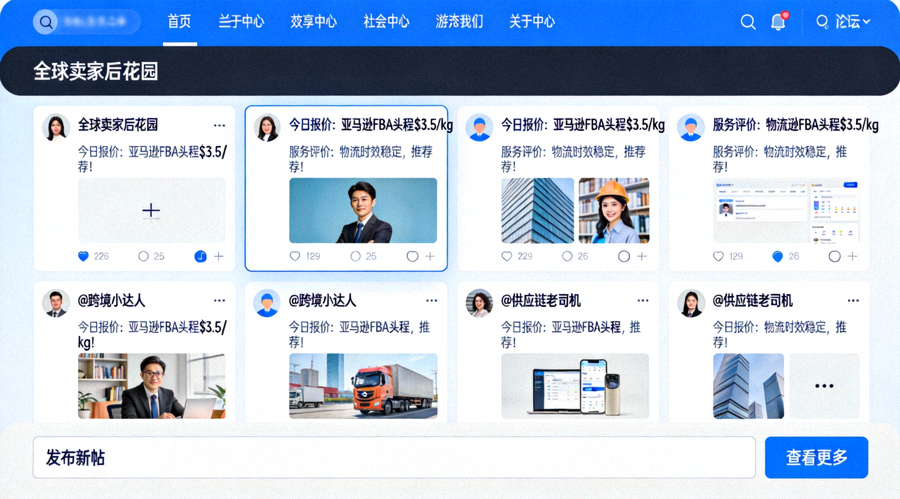
Task: Open @跨境小达人 profile on the man-at-desk post
Action: pyautogui.click(x=111, y=300)
